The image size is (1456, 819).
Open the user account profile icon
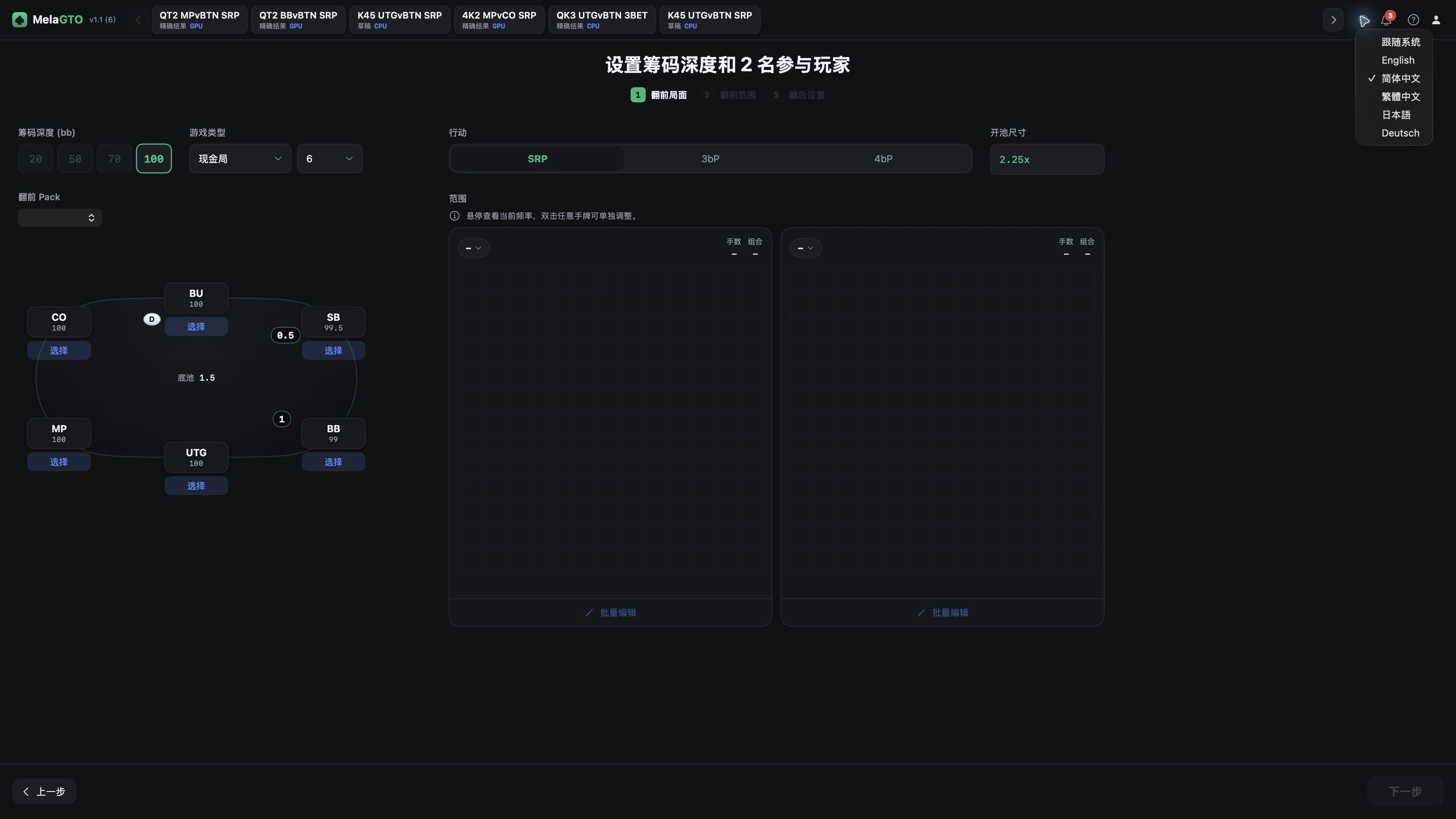[x=1436, y=20]
